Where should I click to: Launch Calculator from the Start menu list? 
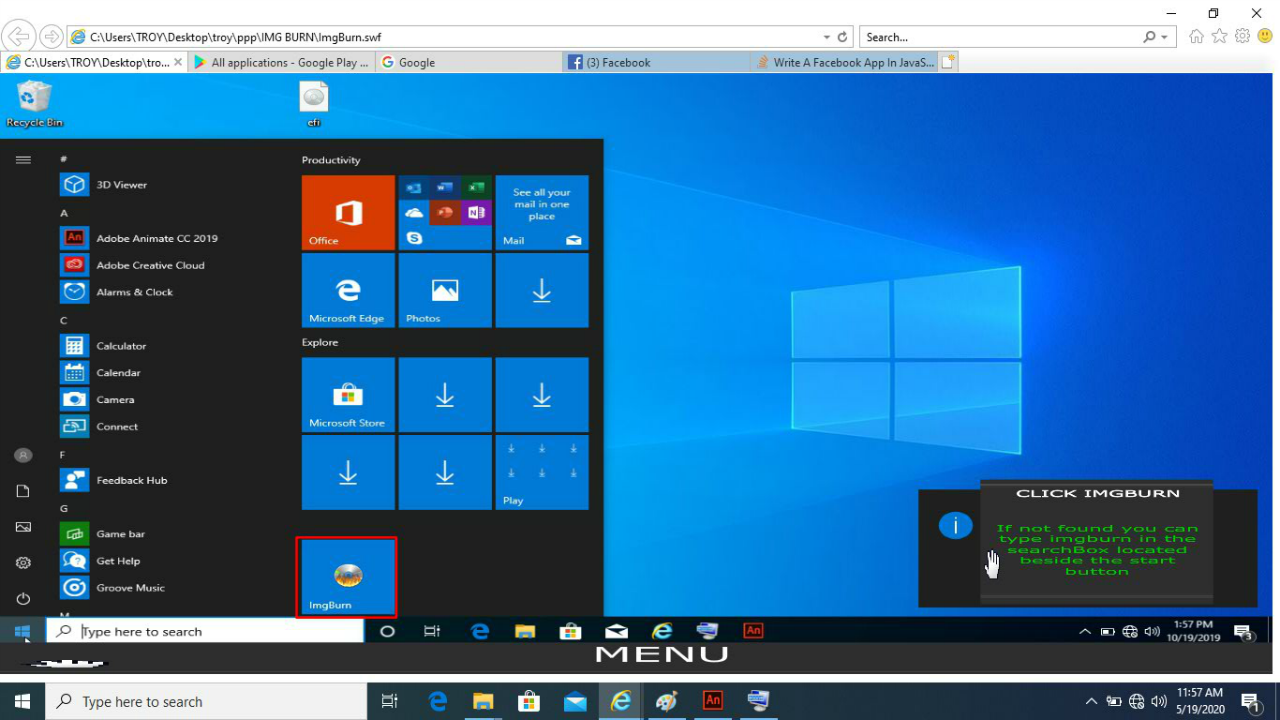(x=104, y=346)
